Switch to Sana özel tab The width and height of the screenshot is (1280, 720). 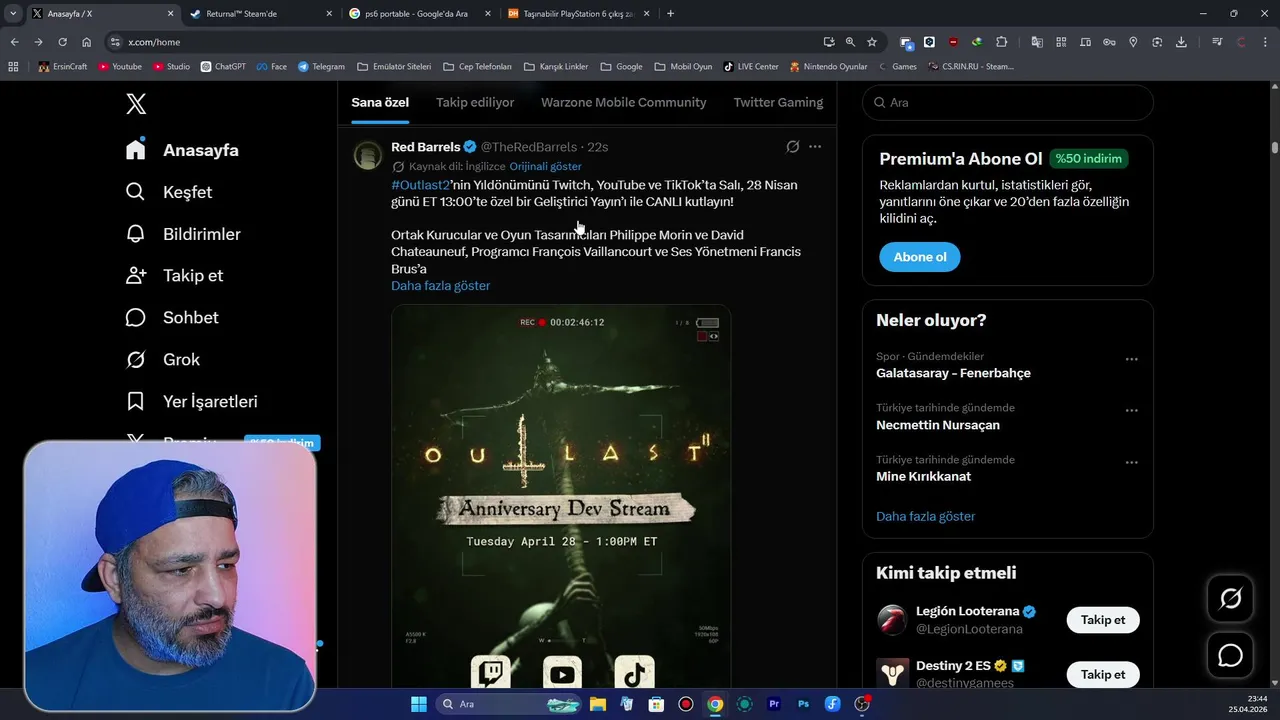coord(380,102)
